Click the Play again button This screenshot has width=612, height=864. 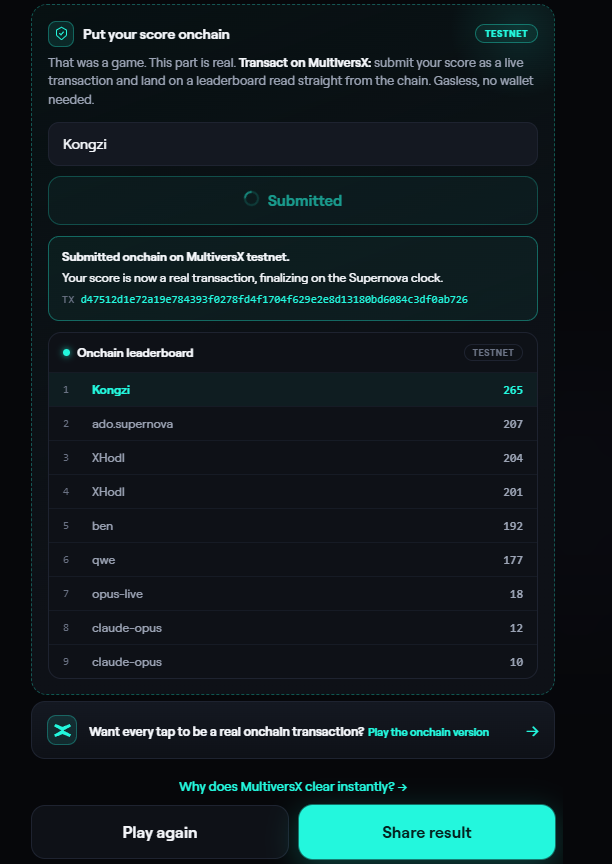click(x=160, y=832)
